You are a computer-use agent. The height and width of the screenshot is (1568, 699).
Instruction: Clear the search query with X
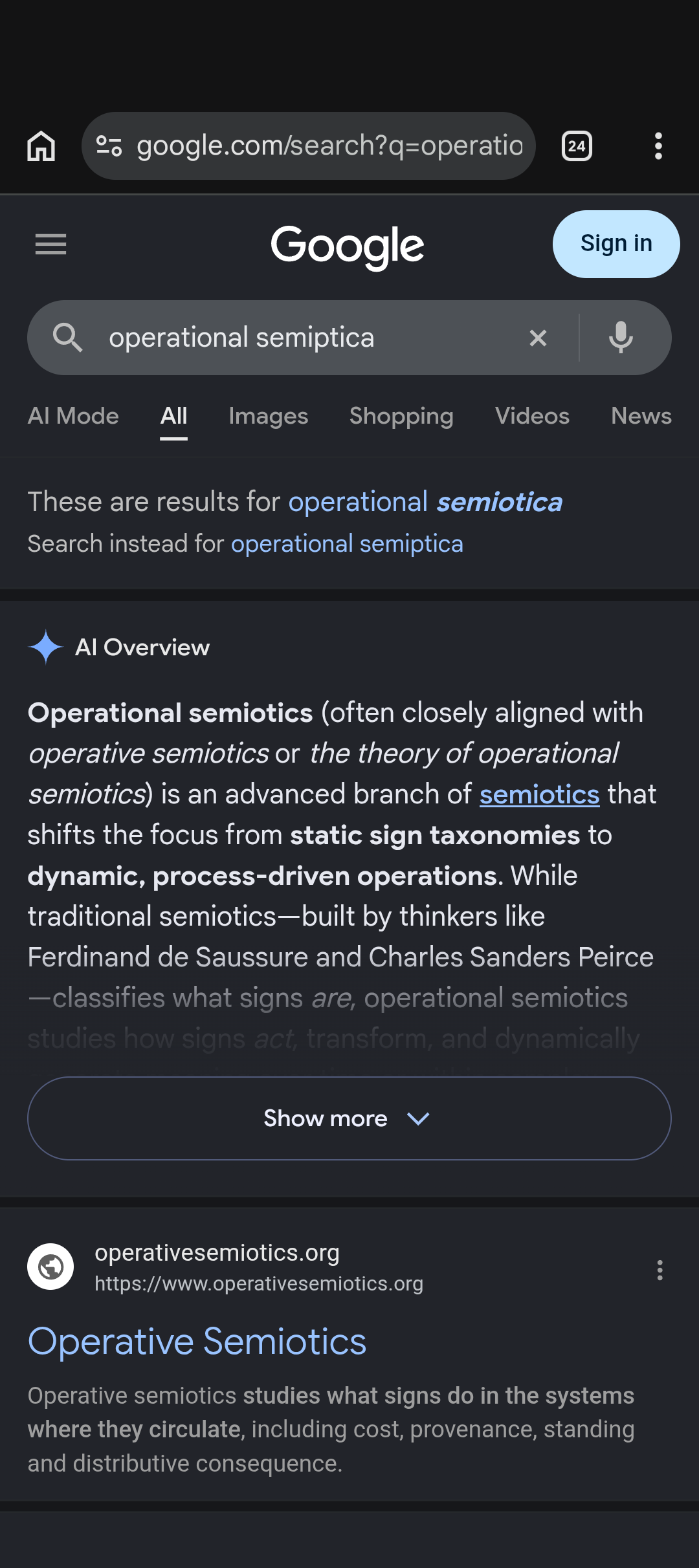click(x=538, y=338)
